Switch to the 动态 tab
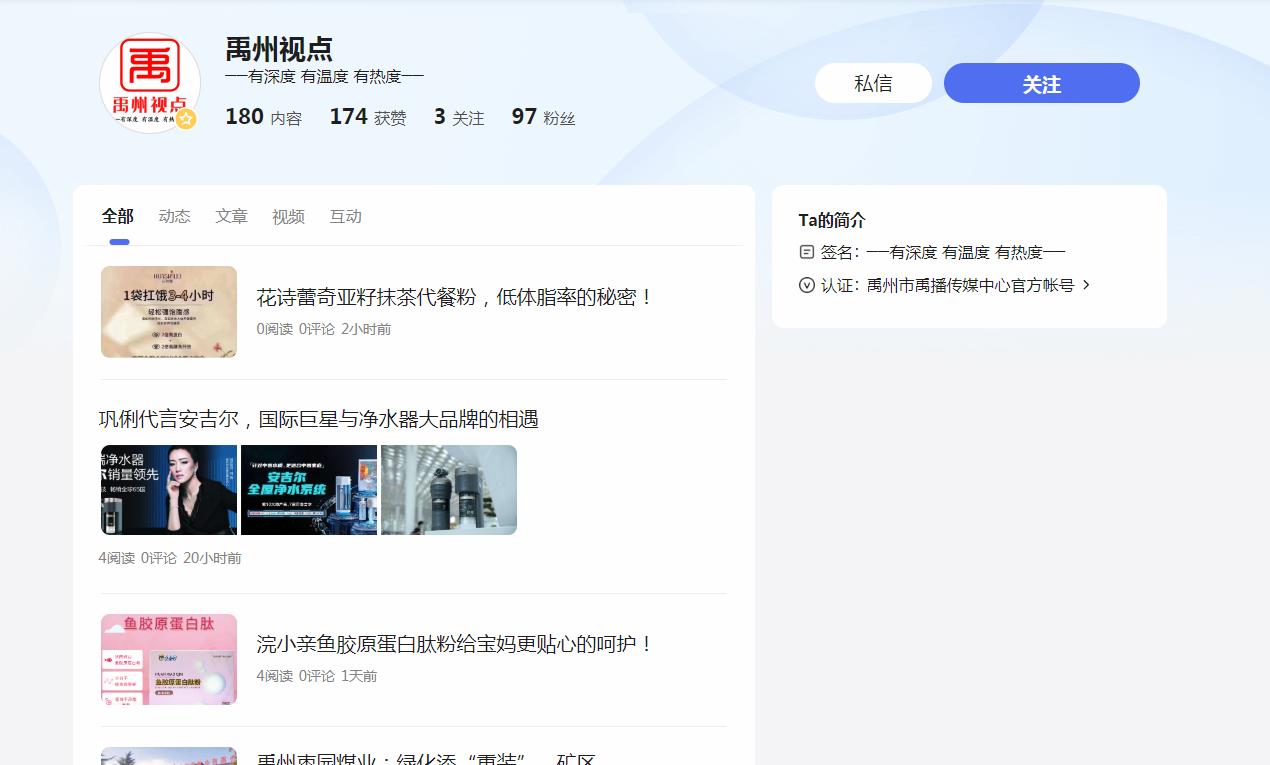 175,217
